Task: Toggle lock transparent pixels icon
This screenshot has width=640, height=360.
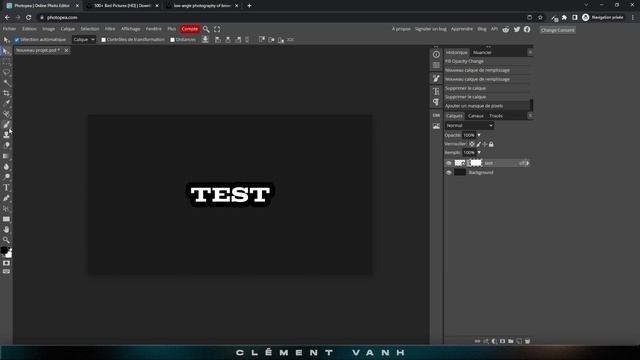Action: 471,144
